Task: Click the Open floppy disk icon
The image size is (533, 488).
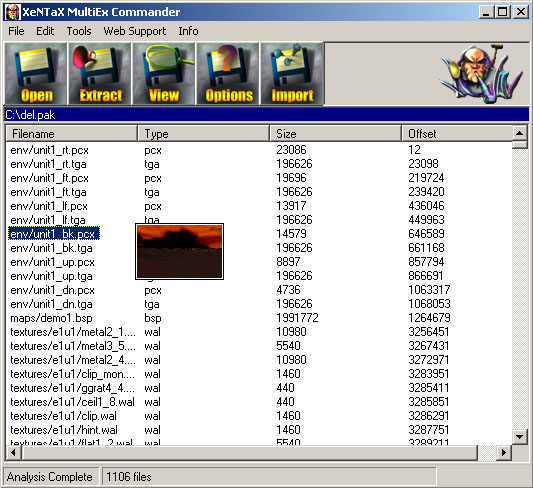Action: [x=35, y=73]
